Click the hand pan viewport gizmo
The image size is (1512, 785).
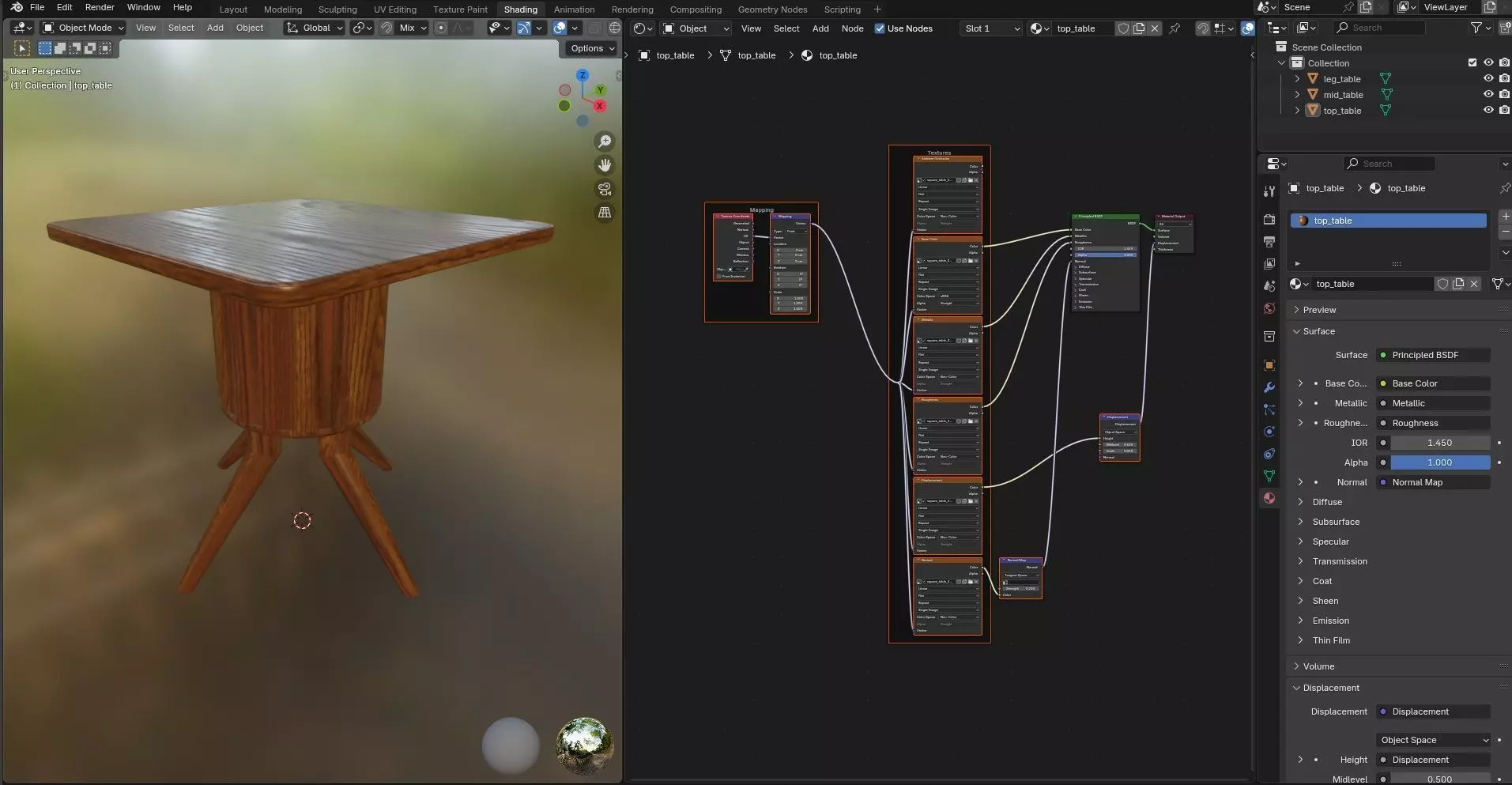[x=605, y=165]
